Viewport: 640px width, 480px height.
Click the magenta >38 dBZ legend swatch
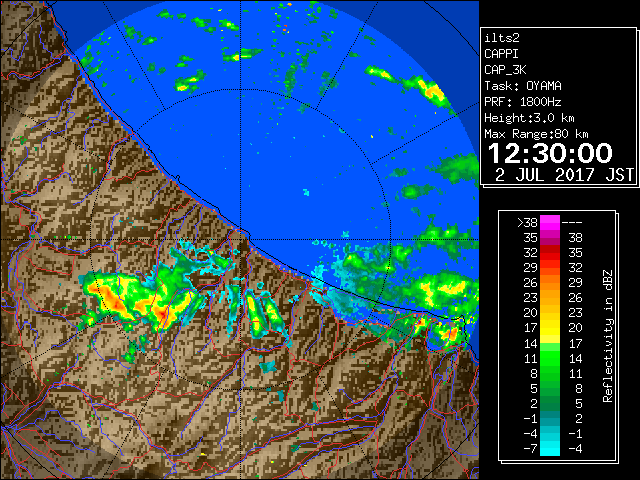tap(550, 222)
